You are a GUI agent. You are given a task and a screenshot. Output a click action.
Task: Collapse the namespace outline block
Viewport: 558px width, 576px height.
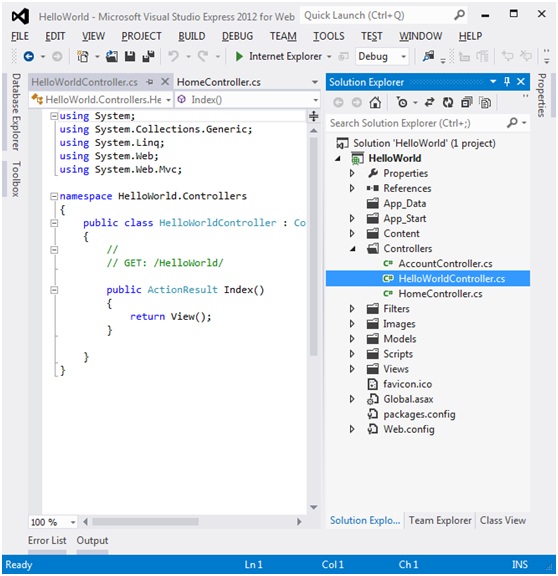click(x=54, y=196)
